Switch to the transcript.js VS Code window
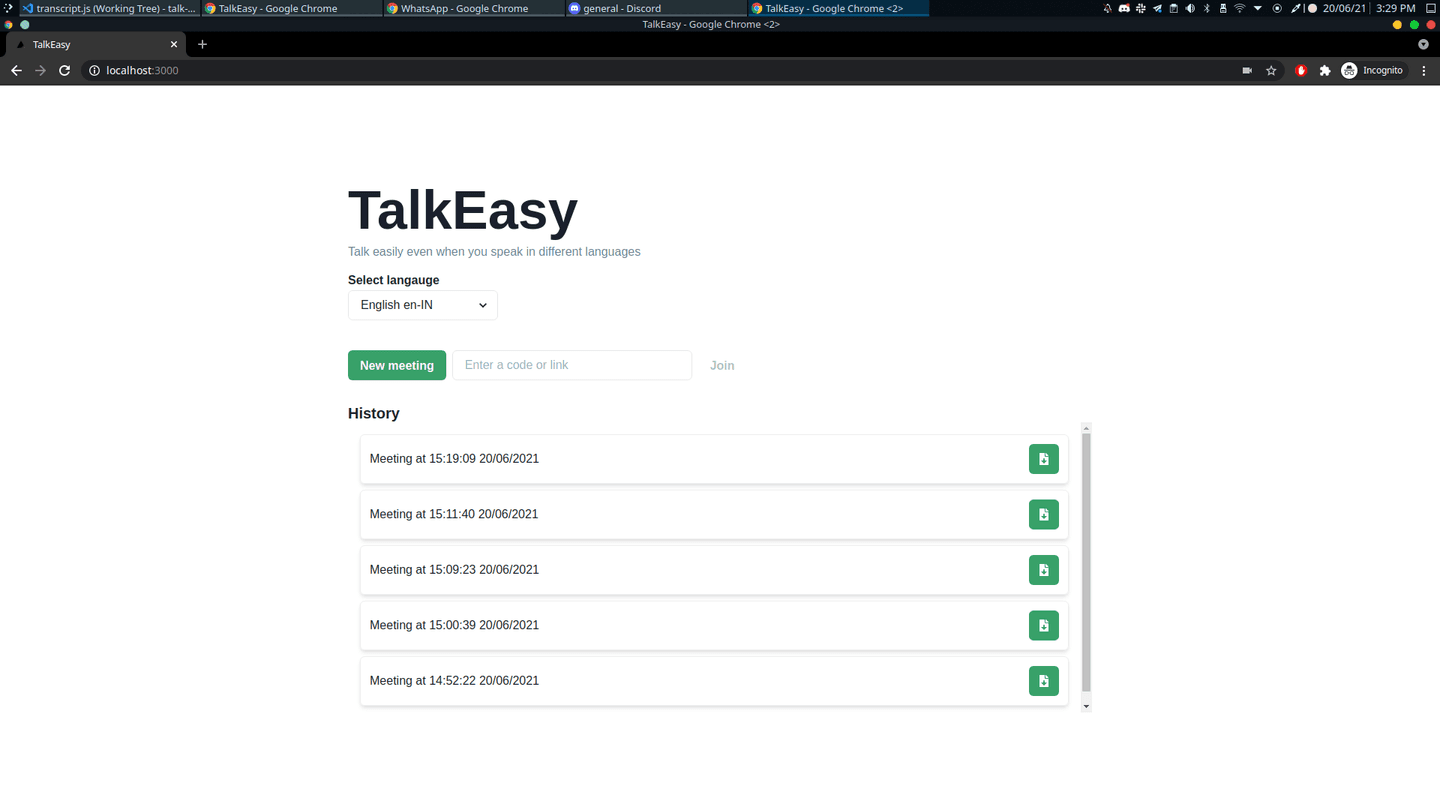This screenshot has width=1440, height=810. point(109,8)
